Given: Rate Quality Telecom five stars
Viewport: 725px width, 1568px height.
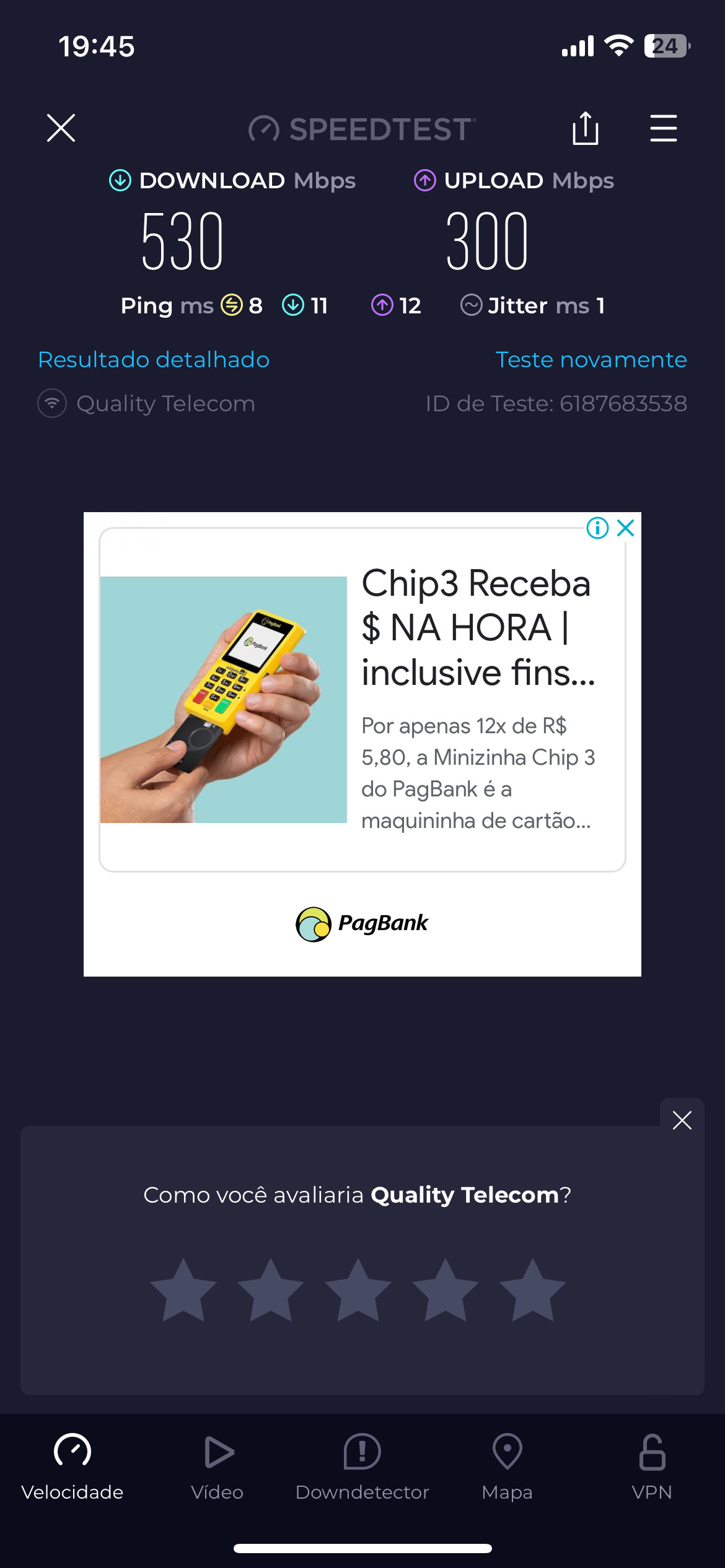Looking at the screenshot, I should (533, 1290).
